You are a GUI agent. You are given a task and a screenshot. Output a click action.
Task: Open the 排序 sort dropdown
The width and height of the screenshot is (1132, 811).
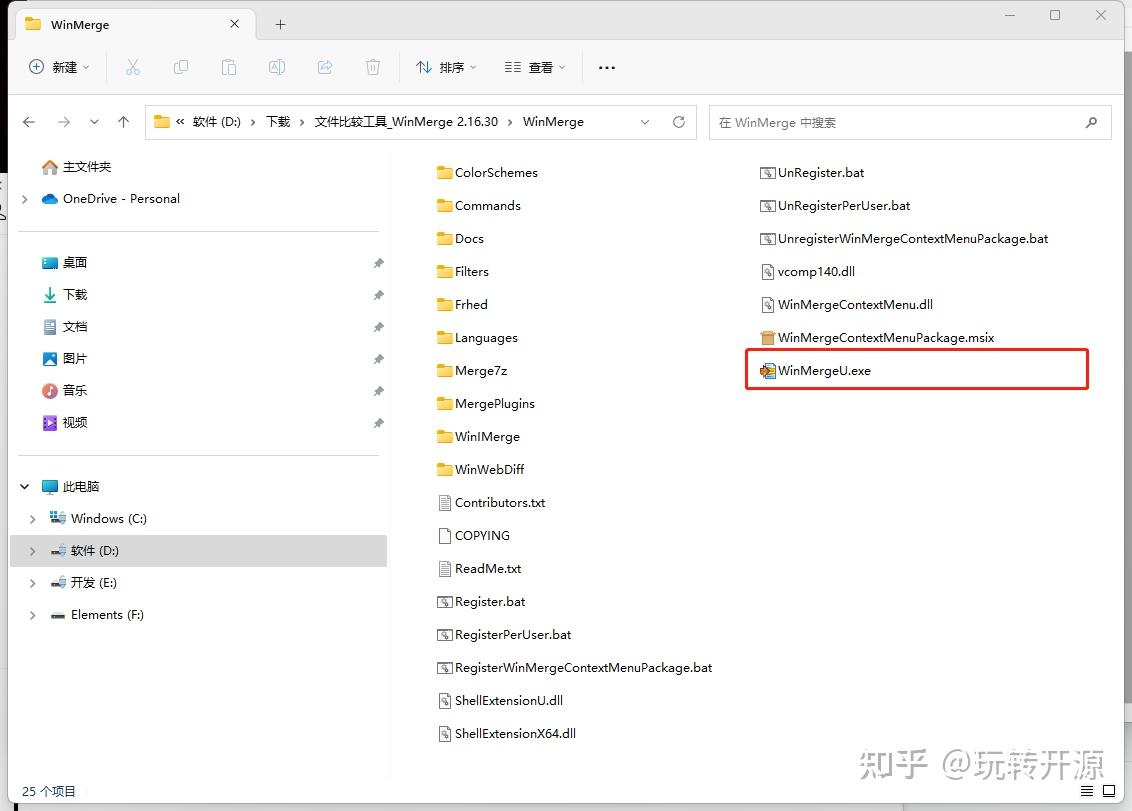point(444,67)
